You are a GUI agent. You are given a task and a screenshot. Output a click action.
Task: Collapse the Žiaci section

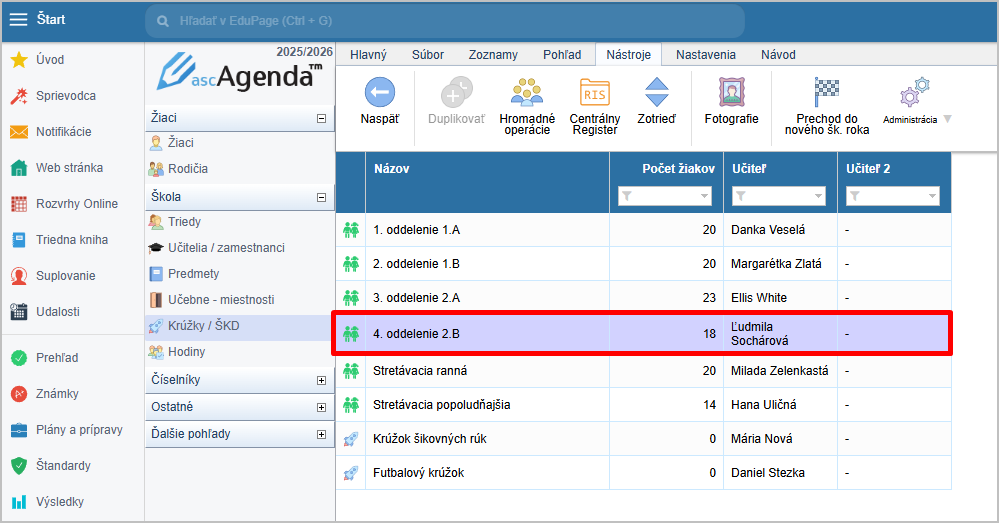321,118
